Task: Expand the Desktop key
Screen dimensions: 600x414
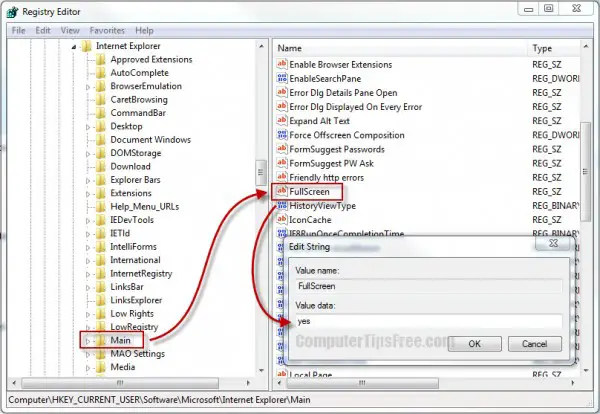Action: pos(88,127)
